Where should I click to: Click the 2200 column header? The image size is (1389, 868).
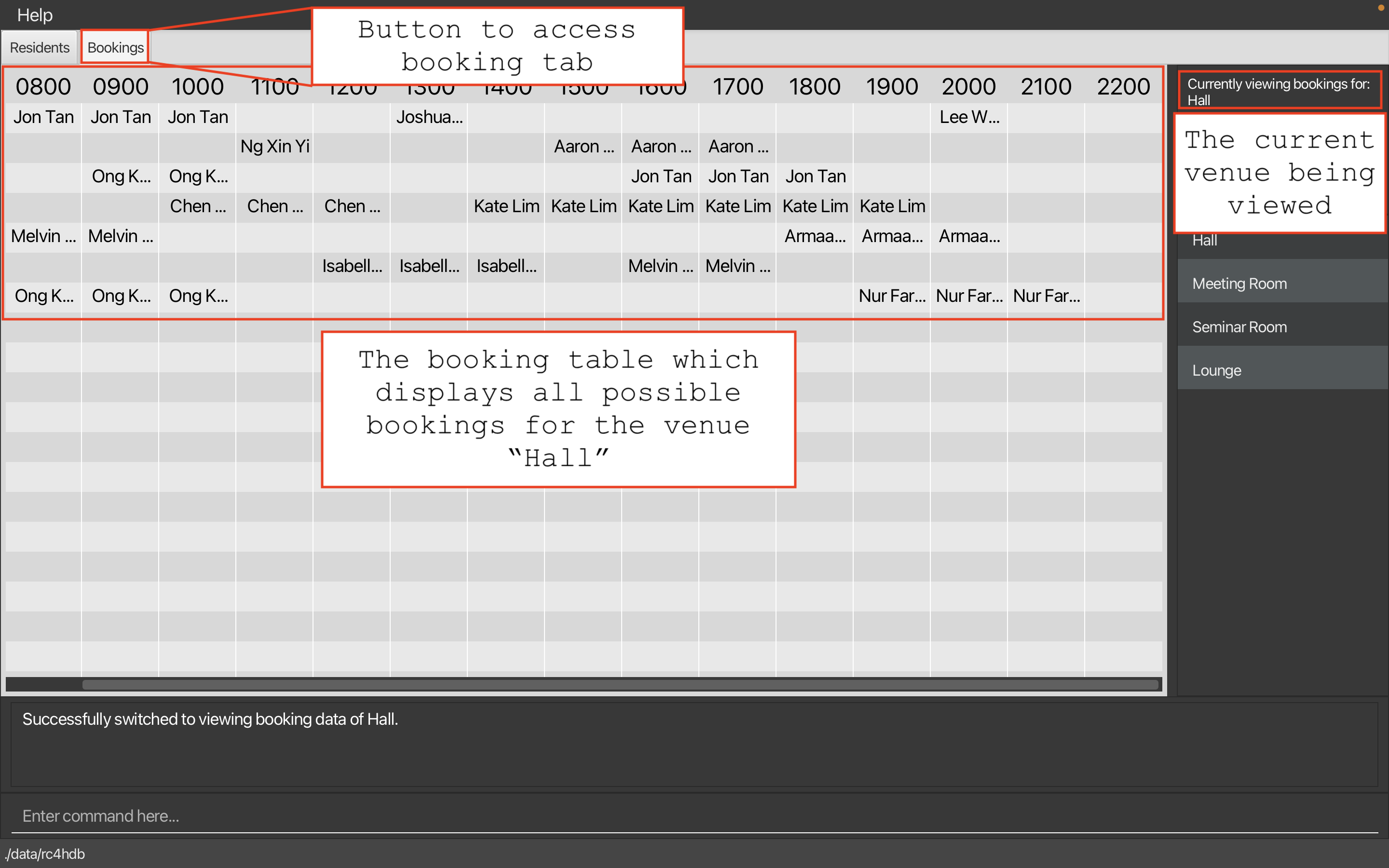(x=1123, y=87)
